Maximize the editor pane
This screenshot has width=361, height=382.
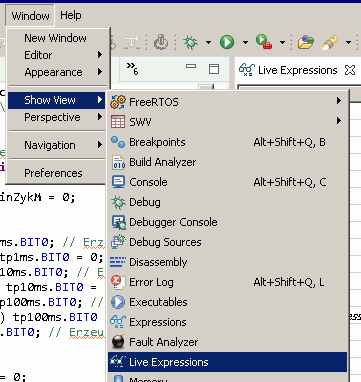[x=214, y=69]
